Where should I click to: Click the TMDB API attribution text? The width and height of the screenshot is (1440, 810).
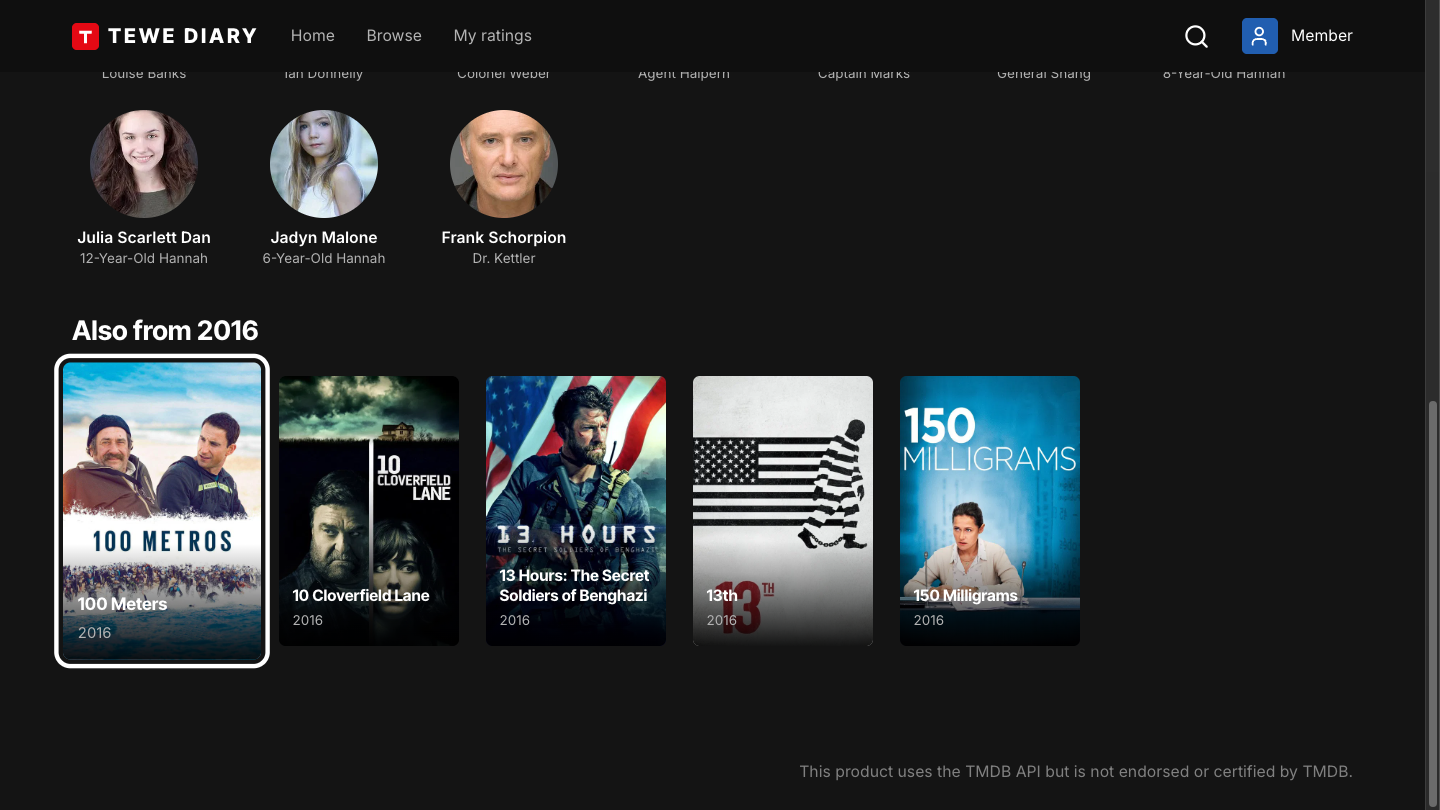pyautogui.click(x=1076, y=771)
